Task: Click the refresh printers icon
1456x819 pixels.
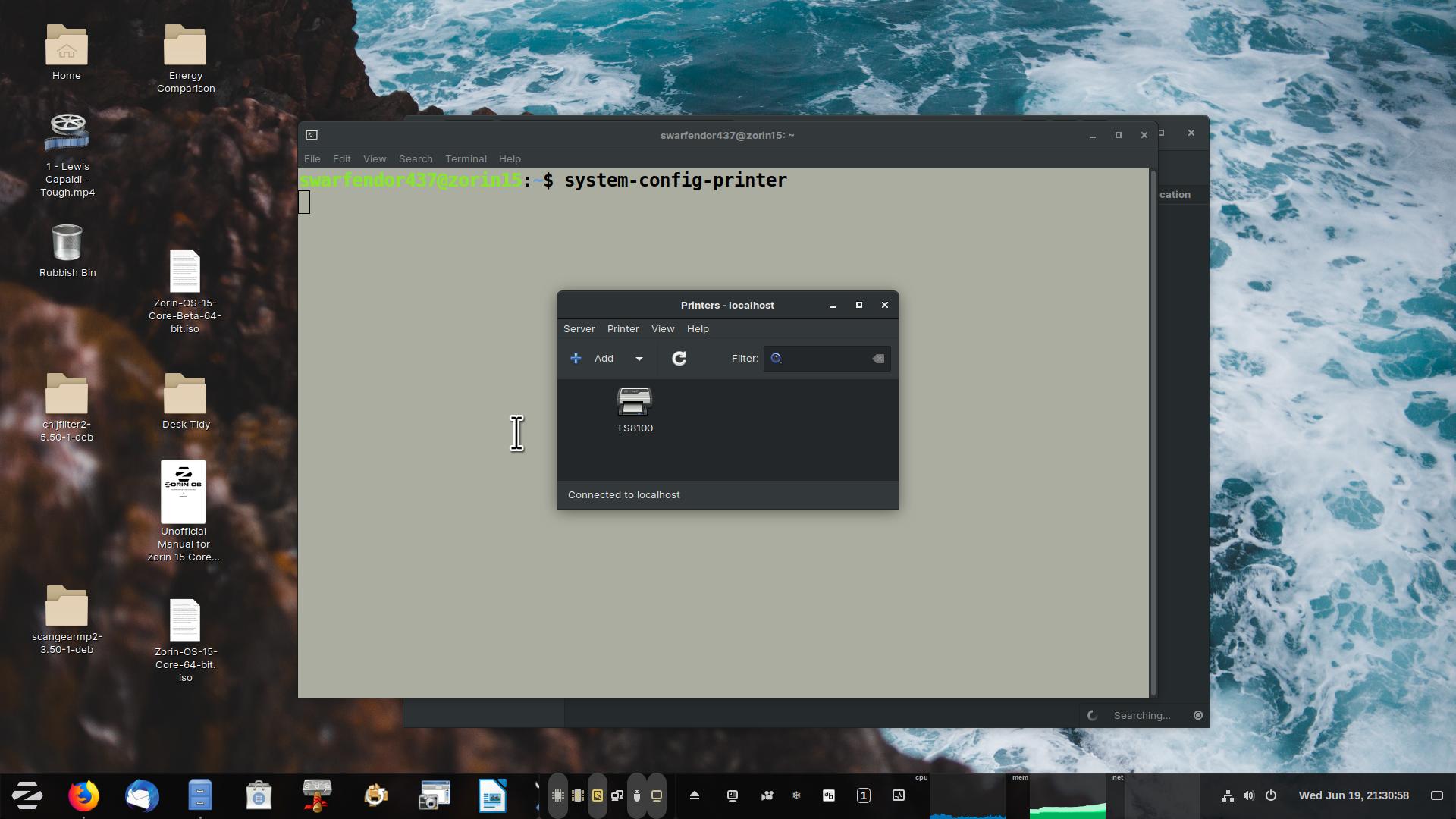Action: pos(679,359)
